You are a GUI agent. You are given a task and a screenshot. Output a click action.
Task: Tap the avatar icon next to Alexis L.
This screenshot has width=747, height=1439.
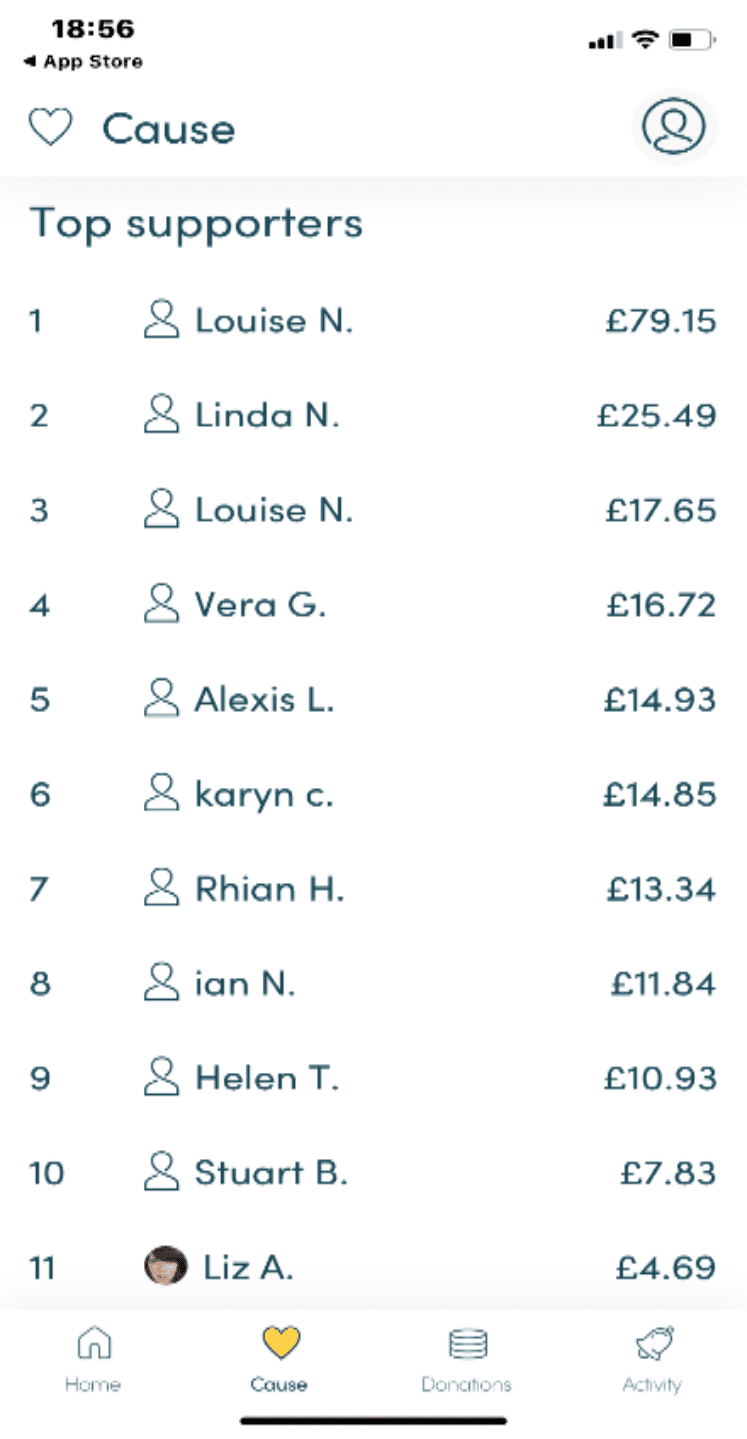[161, 698]
